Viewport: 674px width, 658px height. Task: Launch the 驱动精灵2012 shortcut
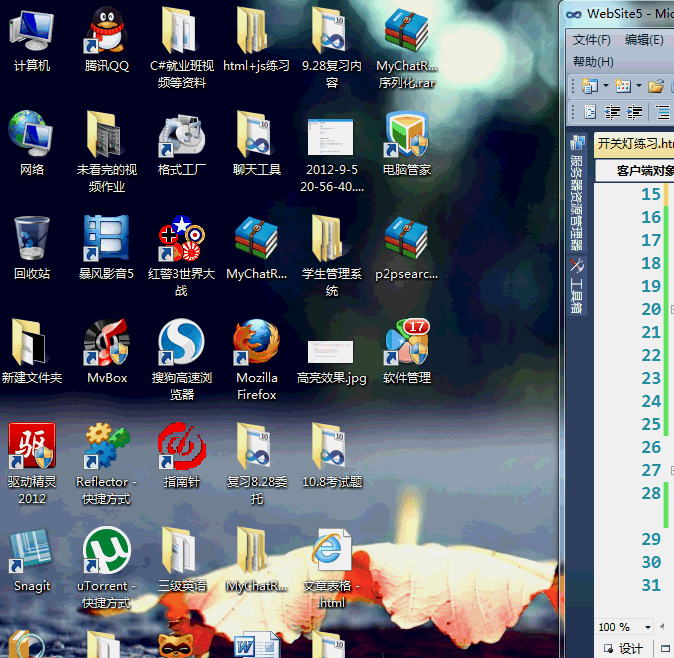tap(31, 463)
